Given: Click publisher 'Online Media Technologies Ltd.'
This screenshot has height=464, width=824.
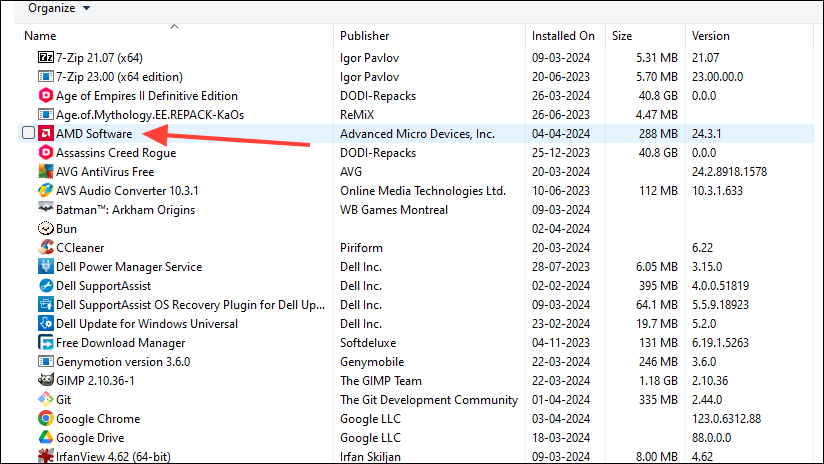Looking at the screenshot, I should point(423,191).
